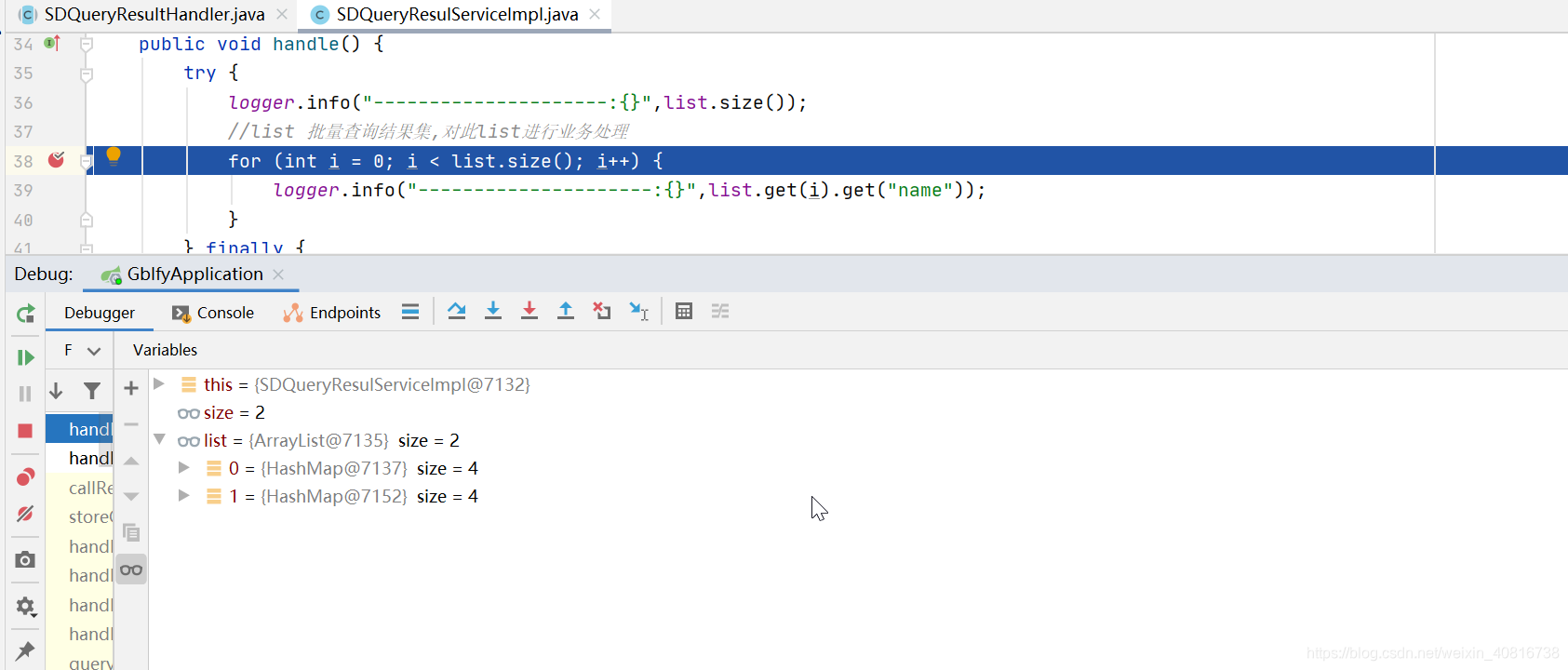Viewport: 1568px width, 670px height.
Task: Collapse the for loop fold at line 38
Action: pyautogui.click(x=87, y=161)
